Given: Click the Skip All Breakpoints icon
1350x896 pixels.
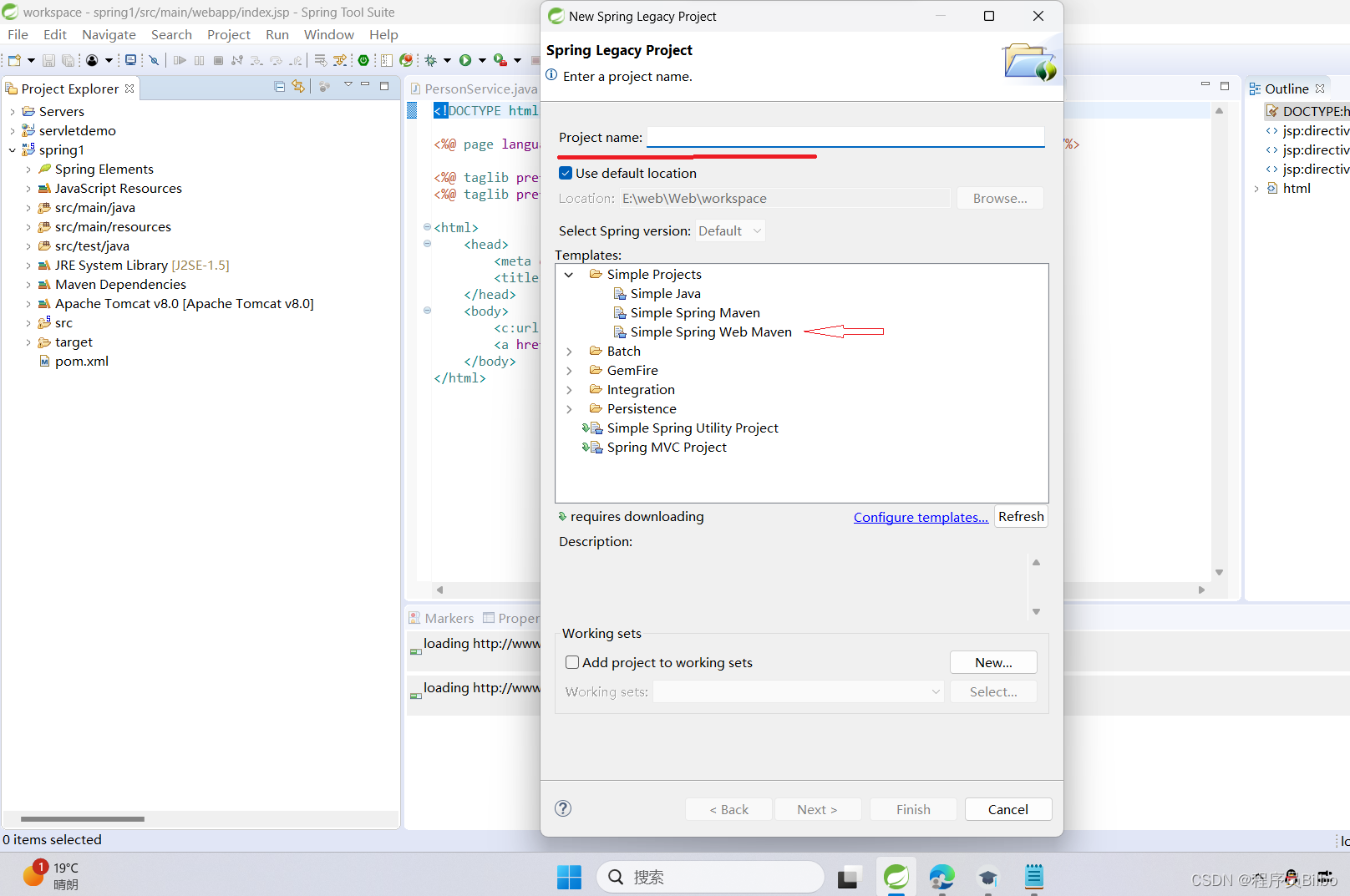Looking at the screenshot, I should pyautogui.click(x=154, y=60).
